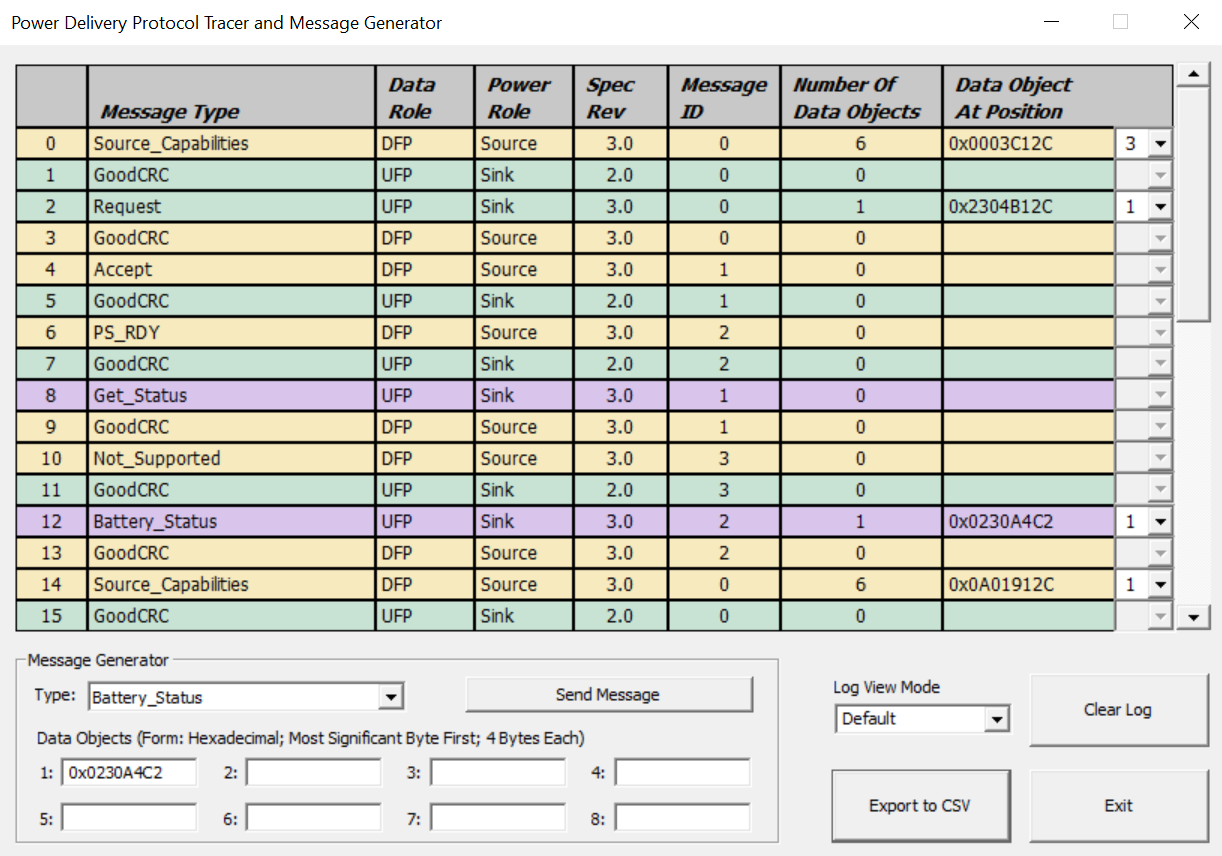The height and width of the screenshot is (856, 1222).
Task: Minimize the Protocol Tracer window
Action: [x=1051, y=22]
